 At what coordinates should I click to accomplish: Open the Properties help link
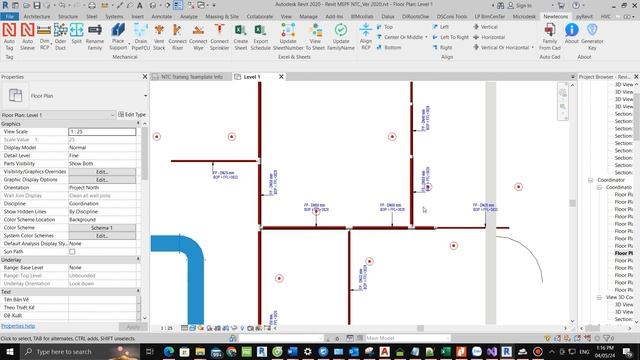(x=18, y=326)
